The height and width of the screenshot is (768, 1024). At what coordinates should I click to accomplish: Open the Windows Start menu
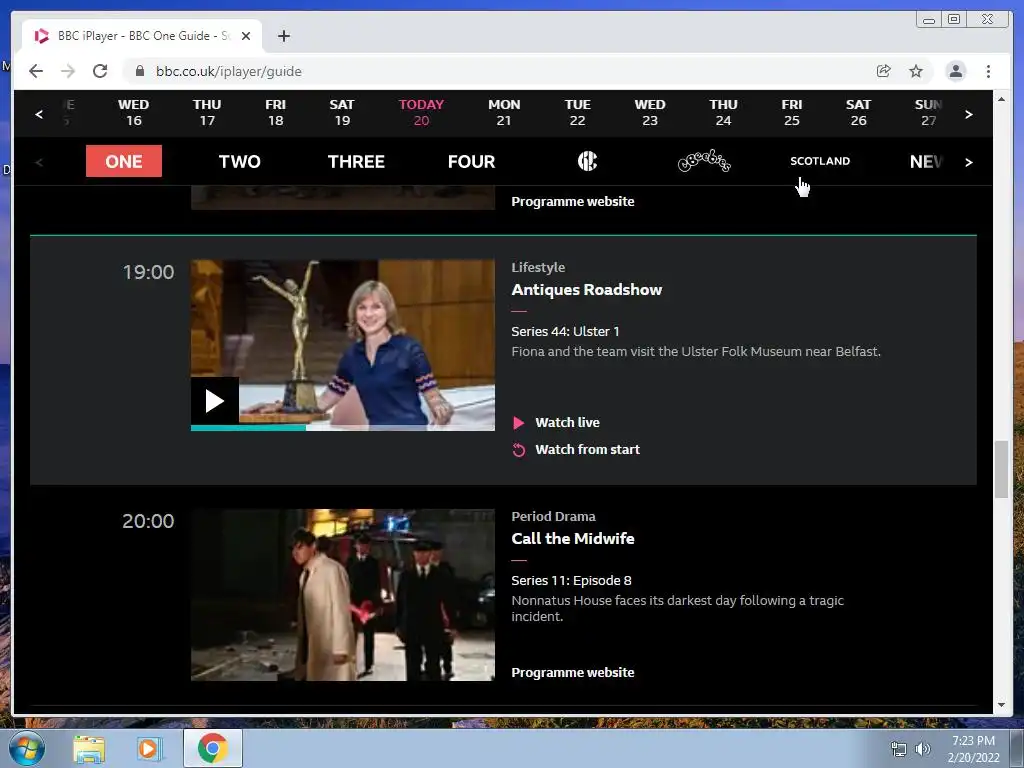(x=26, y=748)
